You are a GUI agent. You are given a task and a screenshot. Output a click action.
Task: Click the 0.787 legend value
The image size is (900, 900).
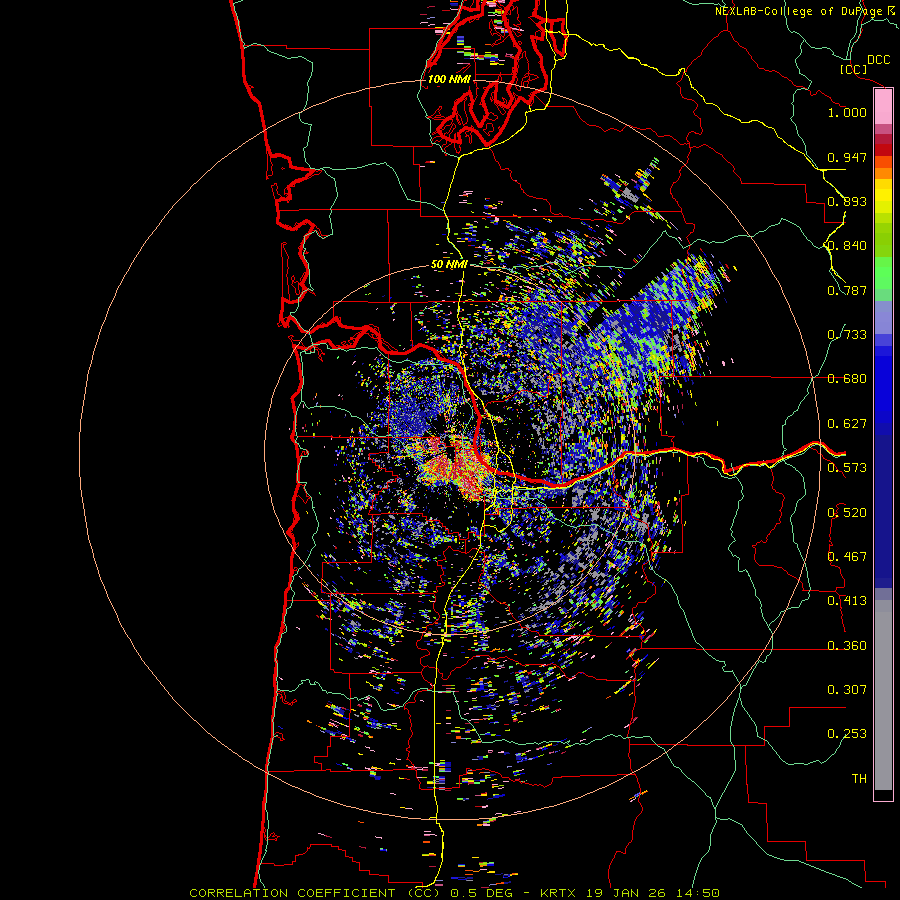847,290
